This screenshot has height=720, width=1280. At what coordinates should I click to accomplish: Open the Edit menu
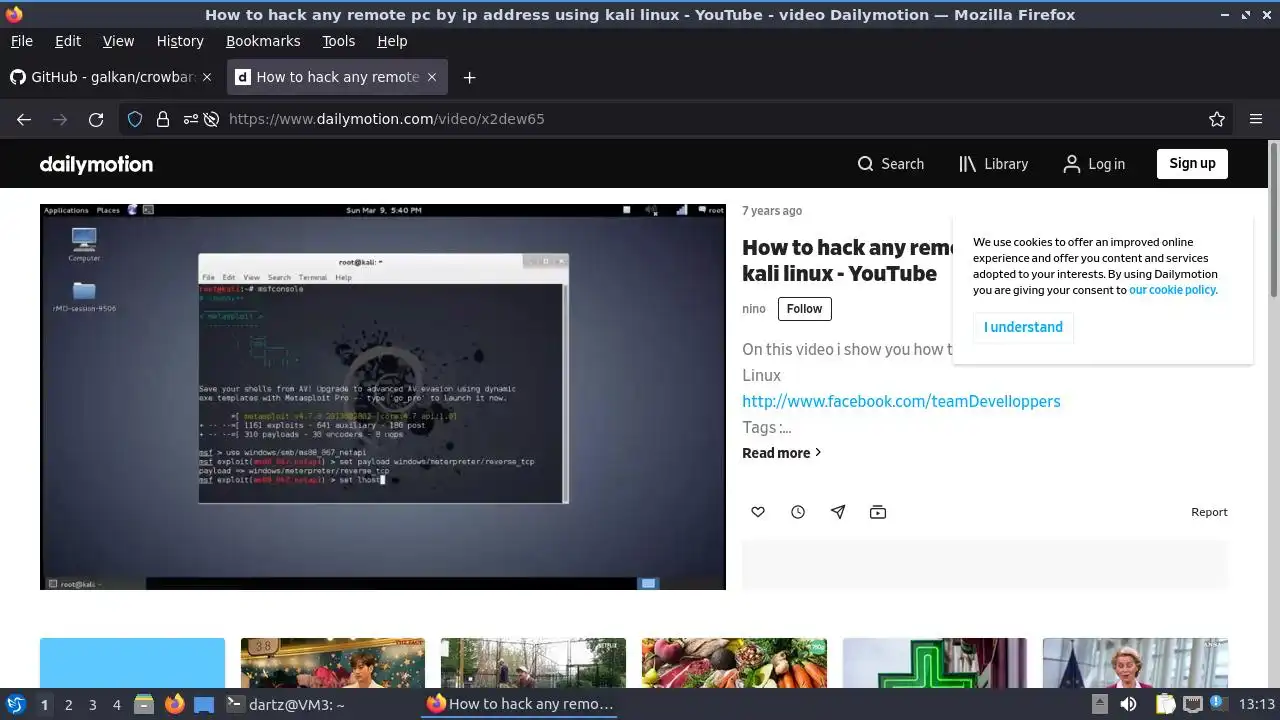pyautogui.click(x=68, y=41)
